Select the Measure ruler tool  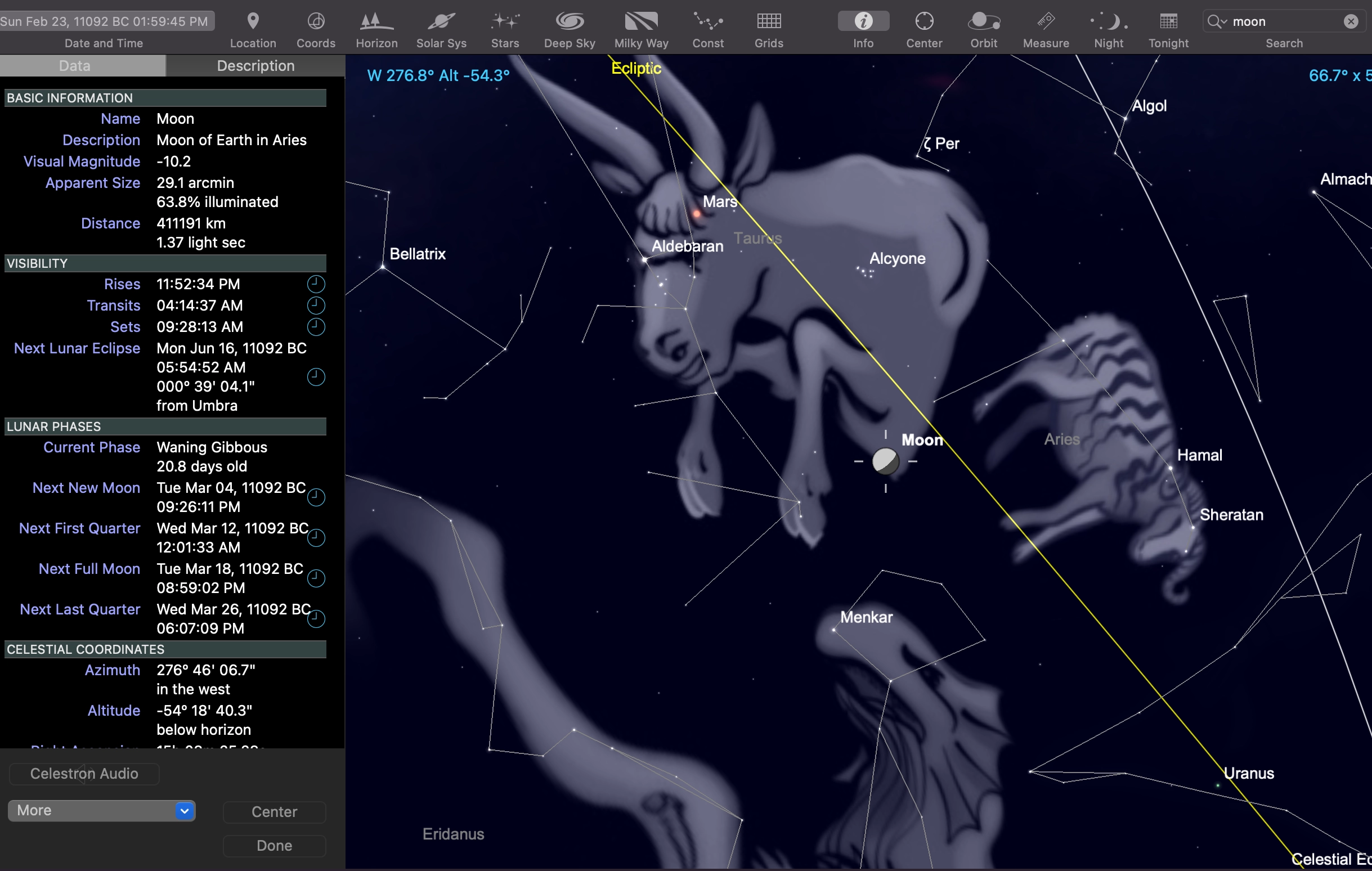[1046, 22]
